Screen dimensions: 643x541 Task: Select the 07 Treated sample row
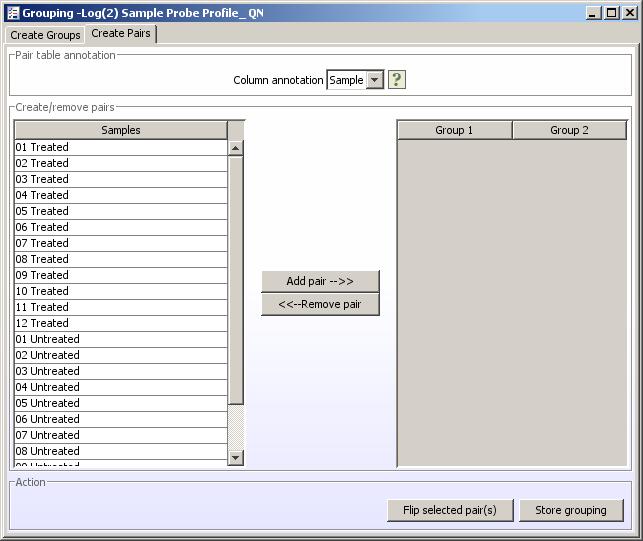(x=121, y=243)
